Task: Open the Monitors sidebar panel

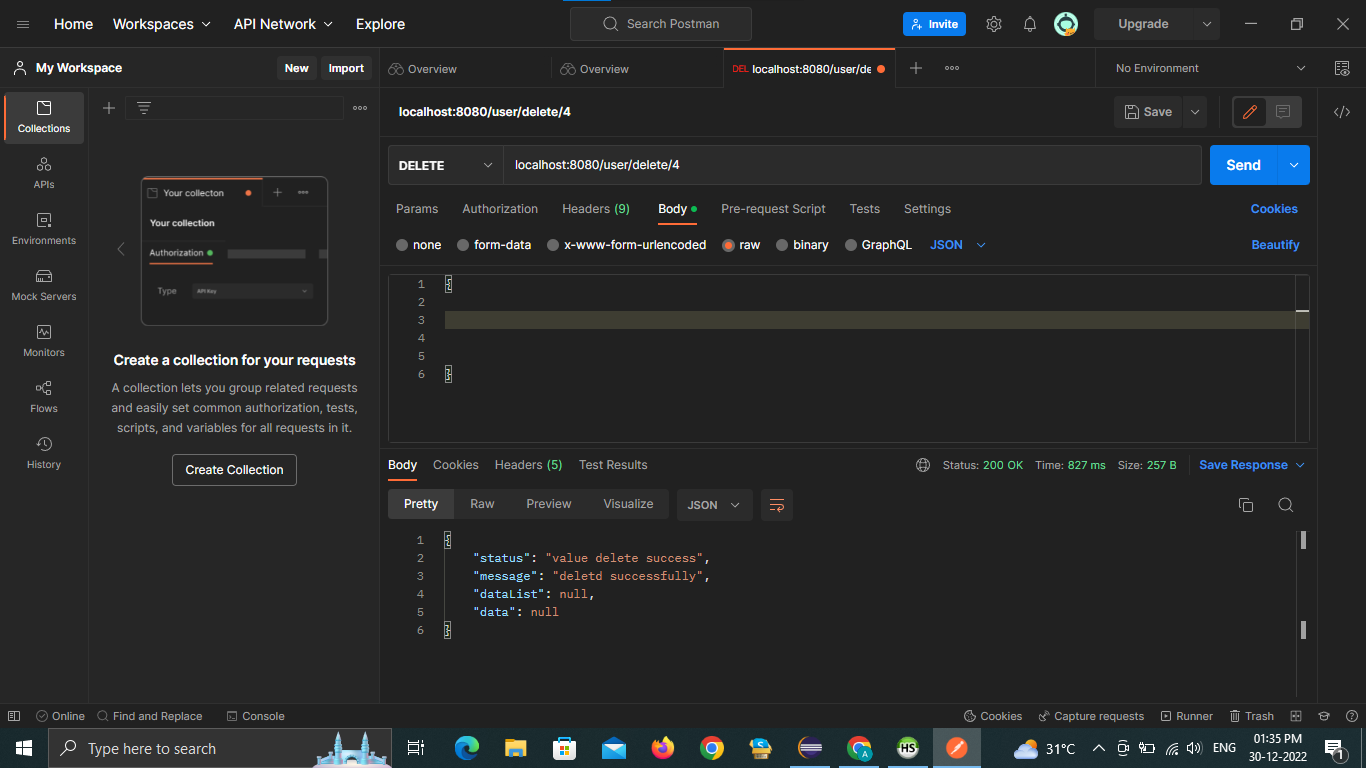Action: tap(44, 341)
